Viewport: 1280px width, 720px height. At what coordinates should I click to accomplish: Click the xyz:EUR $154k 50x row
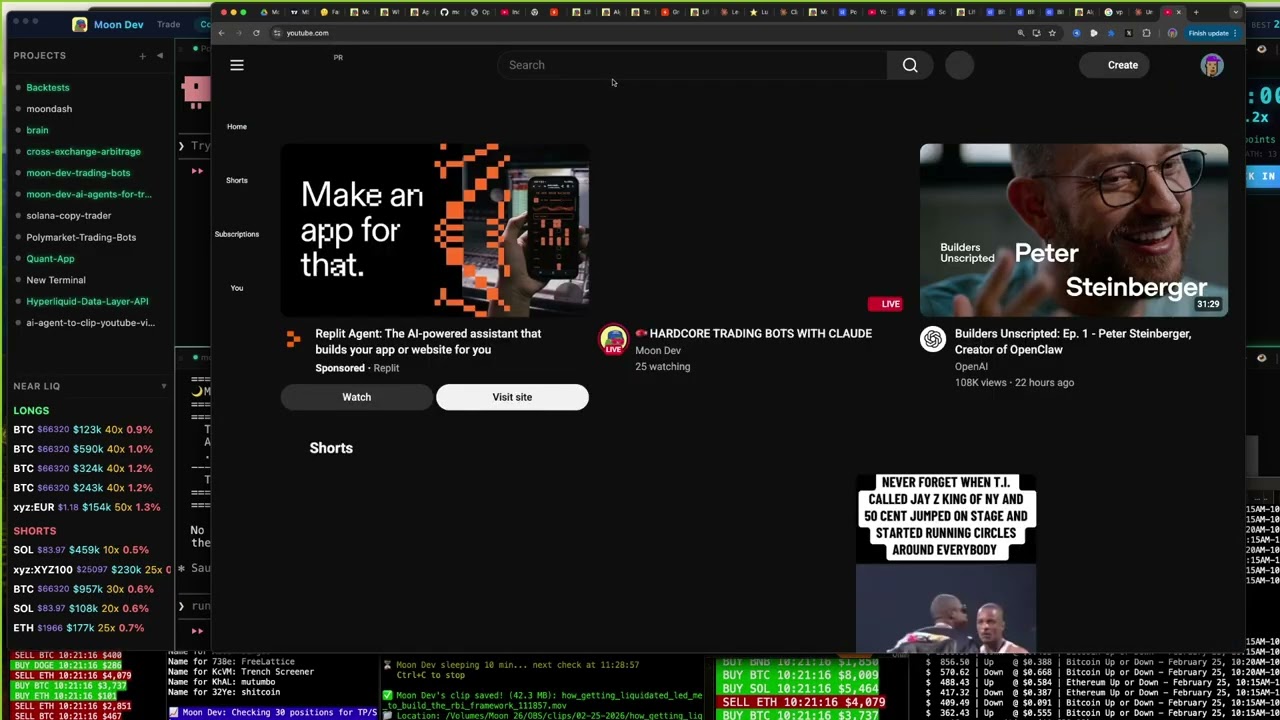[86, 507]
